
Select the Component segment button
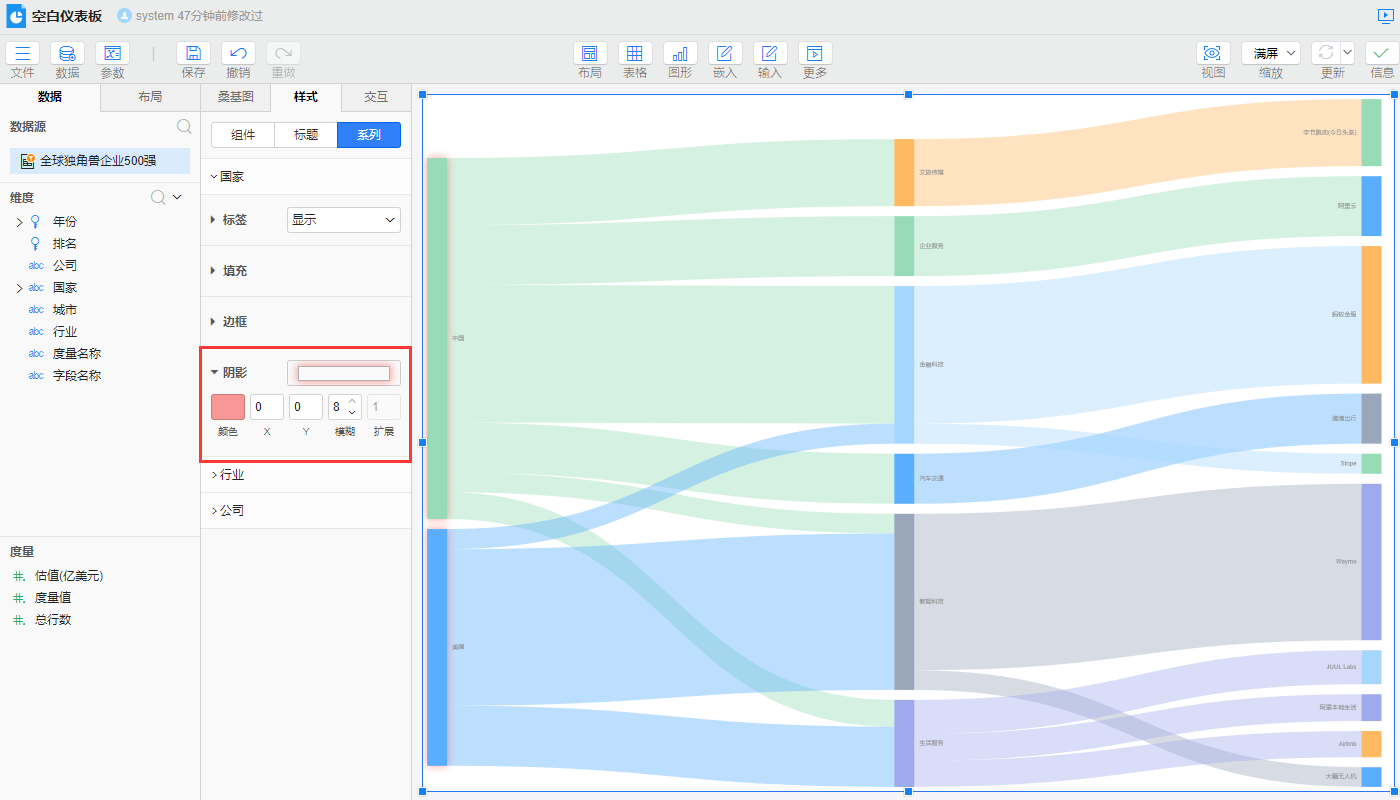pyautogui.click(x=243, y=135)
